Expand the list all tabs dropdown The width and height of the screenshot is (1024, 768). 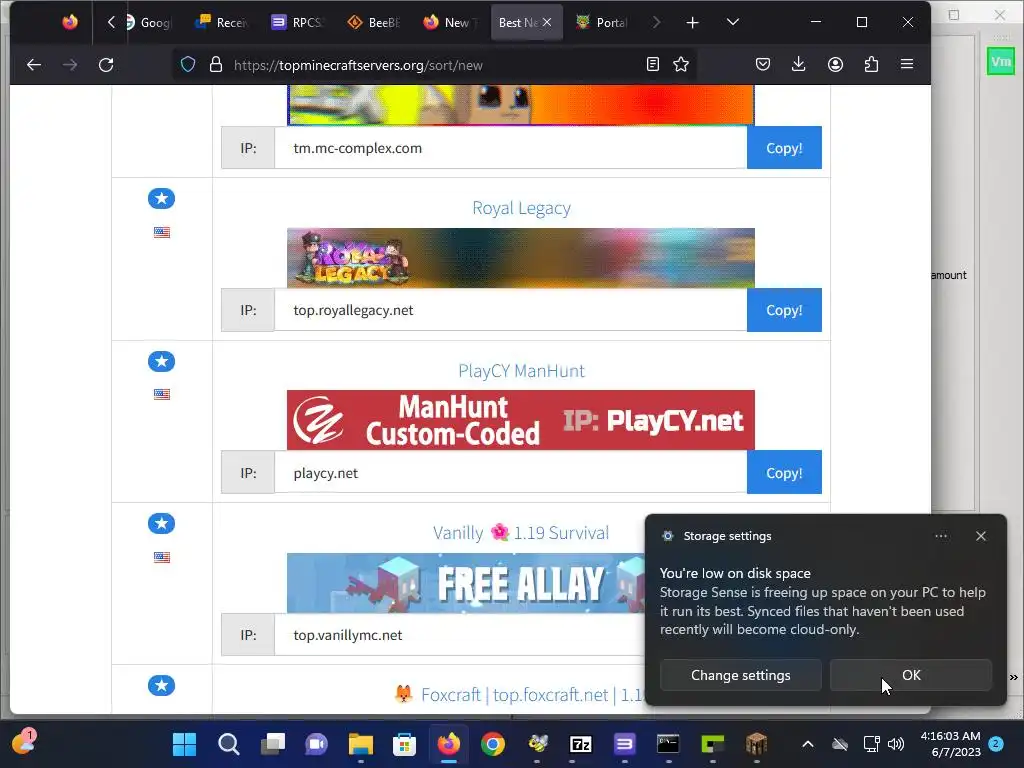pyautogui.click(x=733, y=22)
